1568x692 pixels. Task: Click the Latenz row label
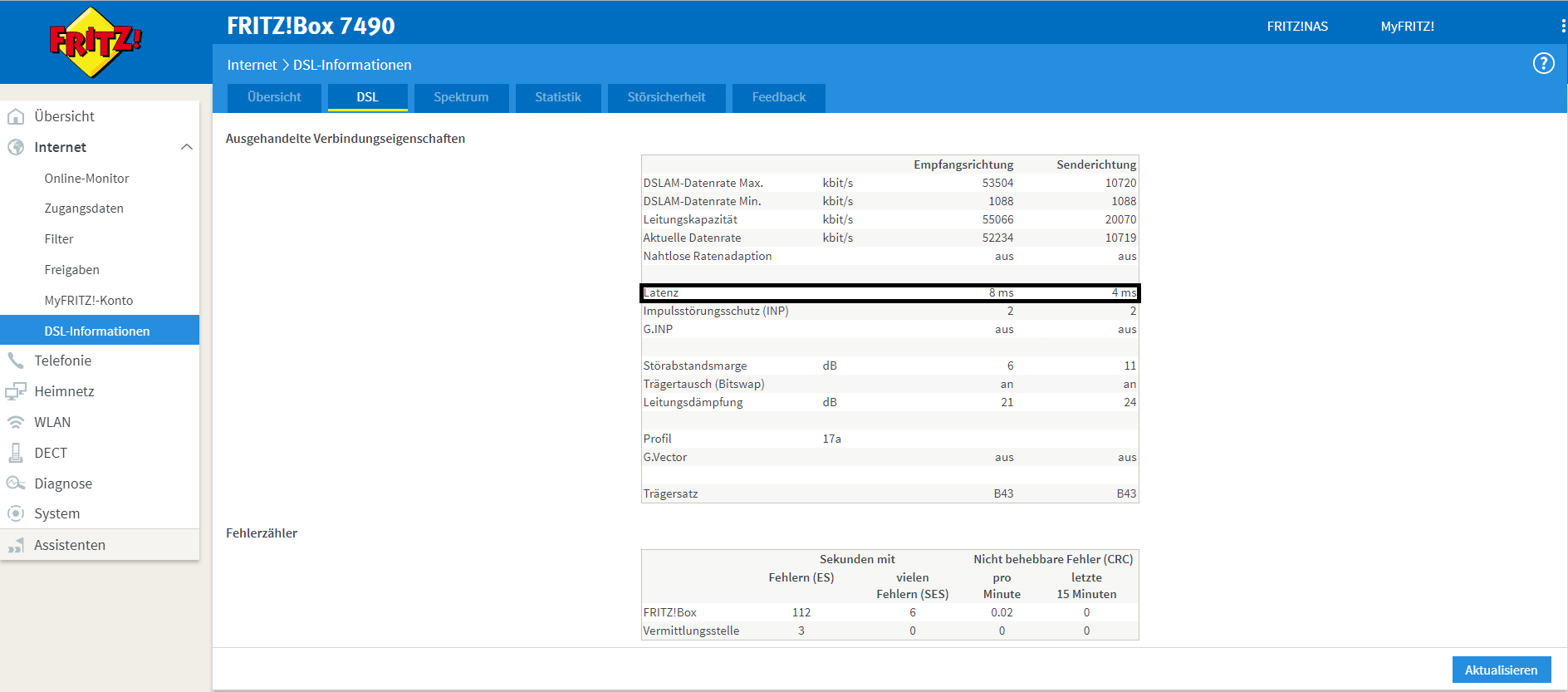661,292
